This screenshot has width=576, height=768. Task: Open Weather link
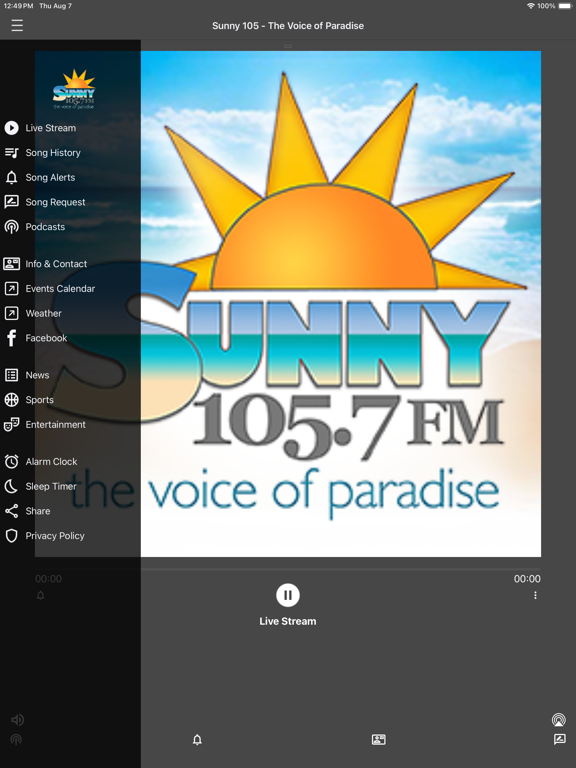tap(44, 313)
